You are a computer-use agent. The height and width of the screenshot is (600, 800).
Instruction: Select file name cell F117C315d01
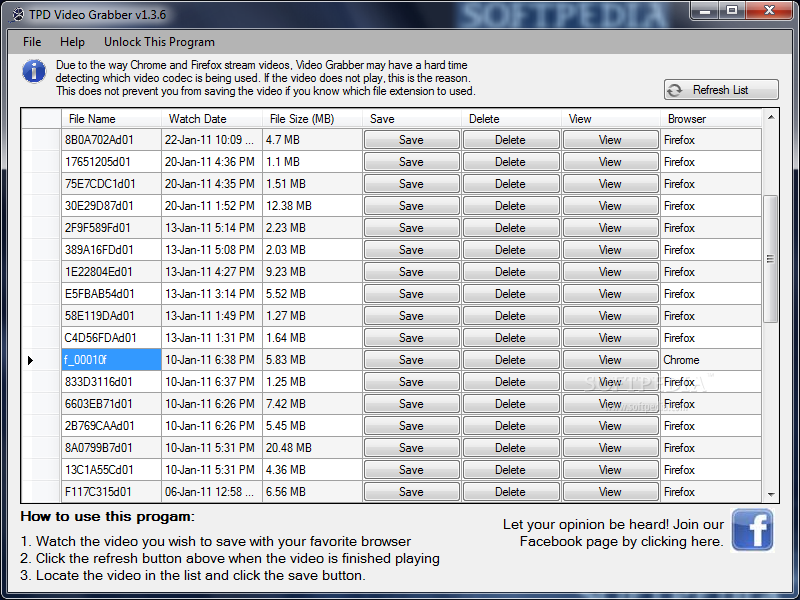111,491
